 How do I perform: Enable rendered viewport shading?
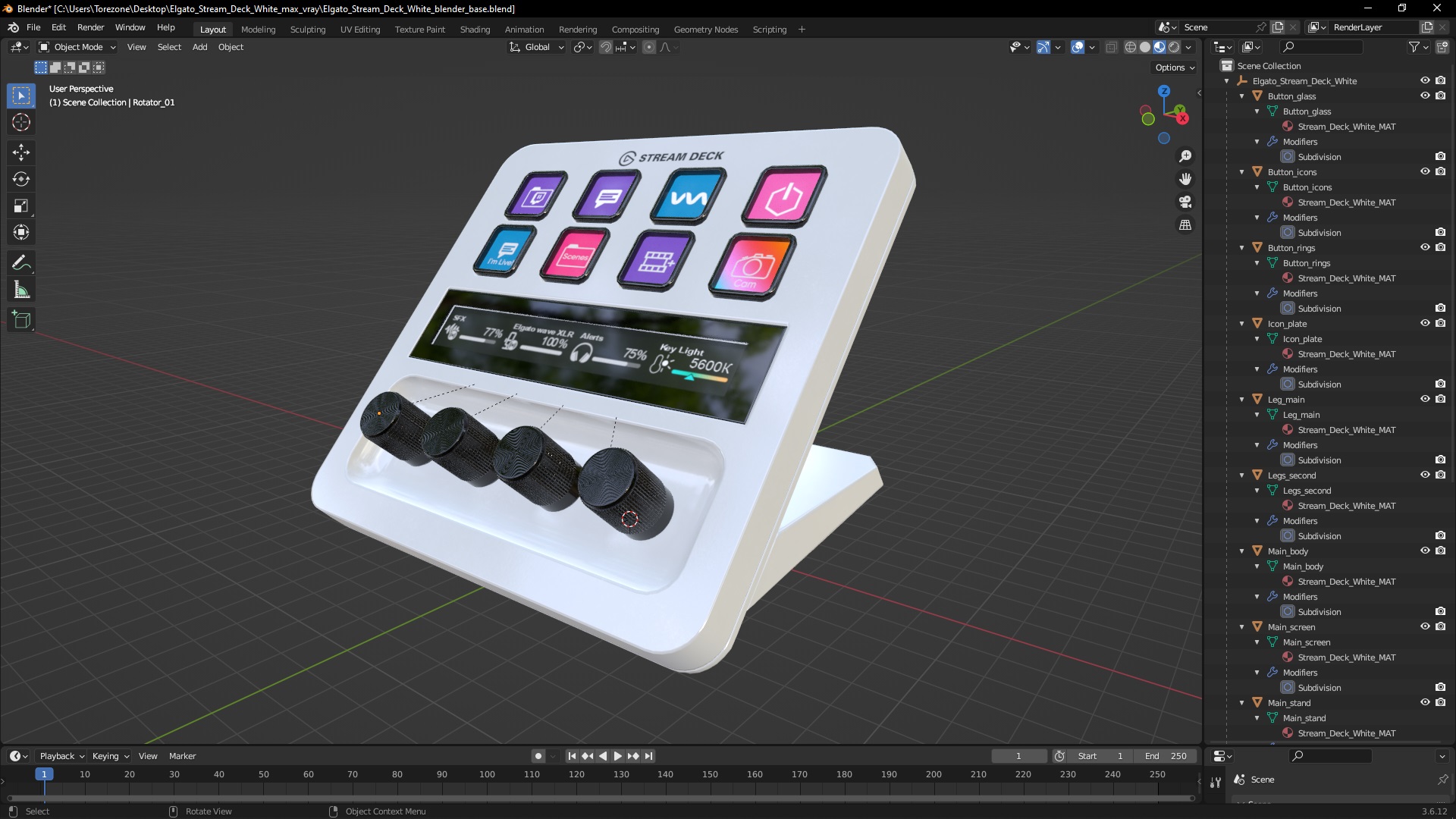coord(1174,47)
